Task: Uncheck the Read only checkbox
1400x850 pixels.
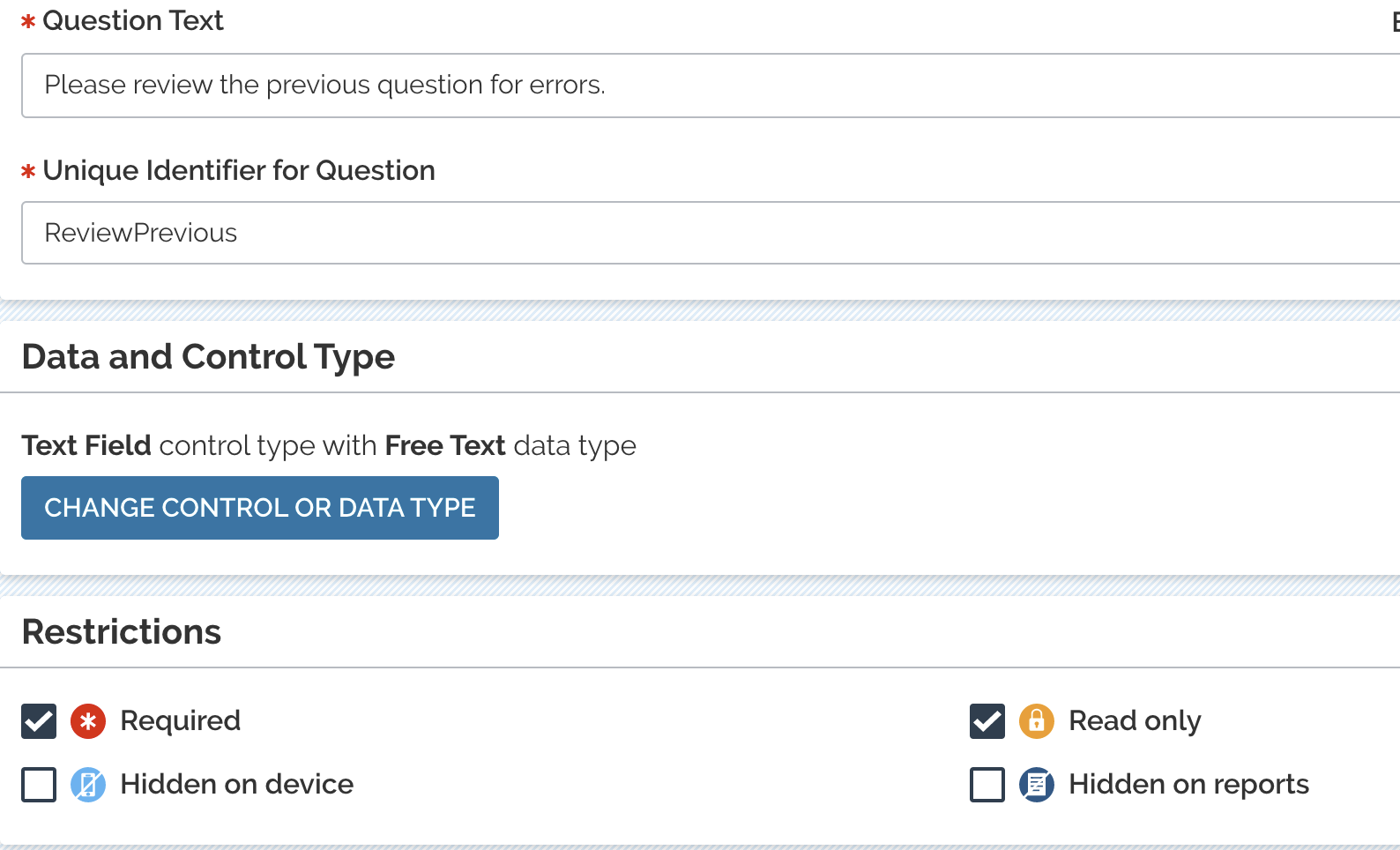Action: click(x=987, y=721)
